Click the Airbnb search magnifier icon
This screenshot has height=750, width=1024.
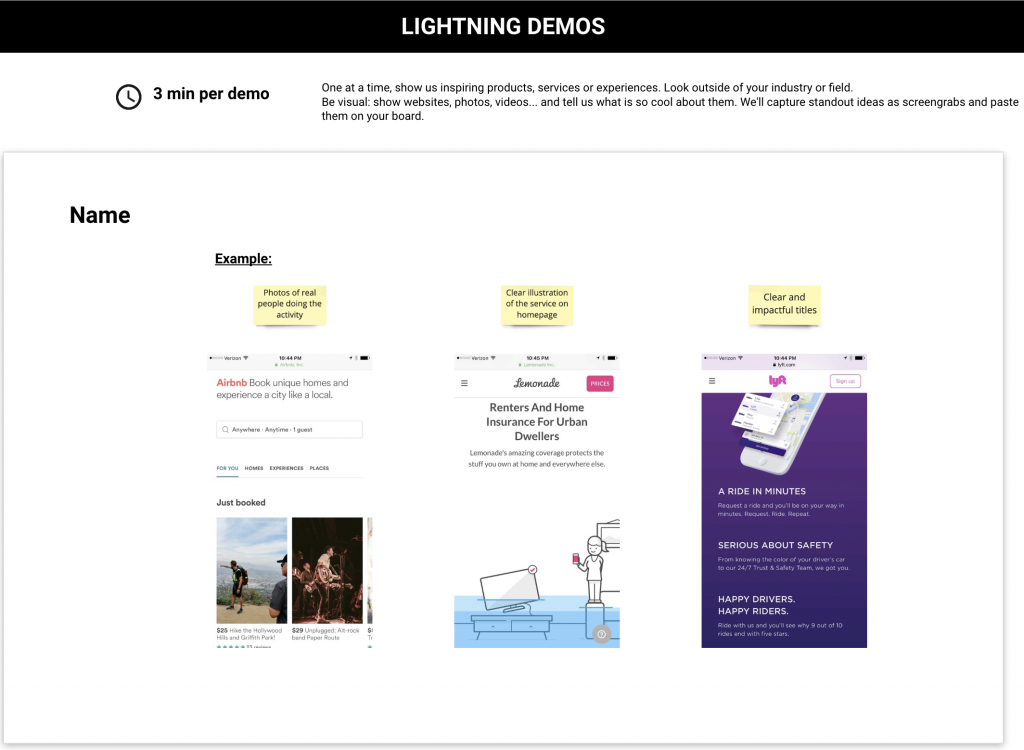point(225,429)
